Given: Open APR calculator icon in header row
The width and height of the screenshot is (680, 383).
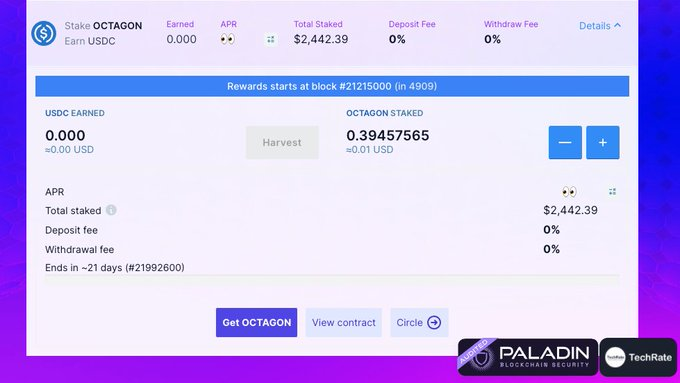Looking at the screenshot, I should tap(271, 40).
